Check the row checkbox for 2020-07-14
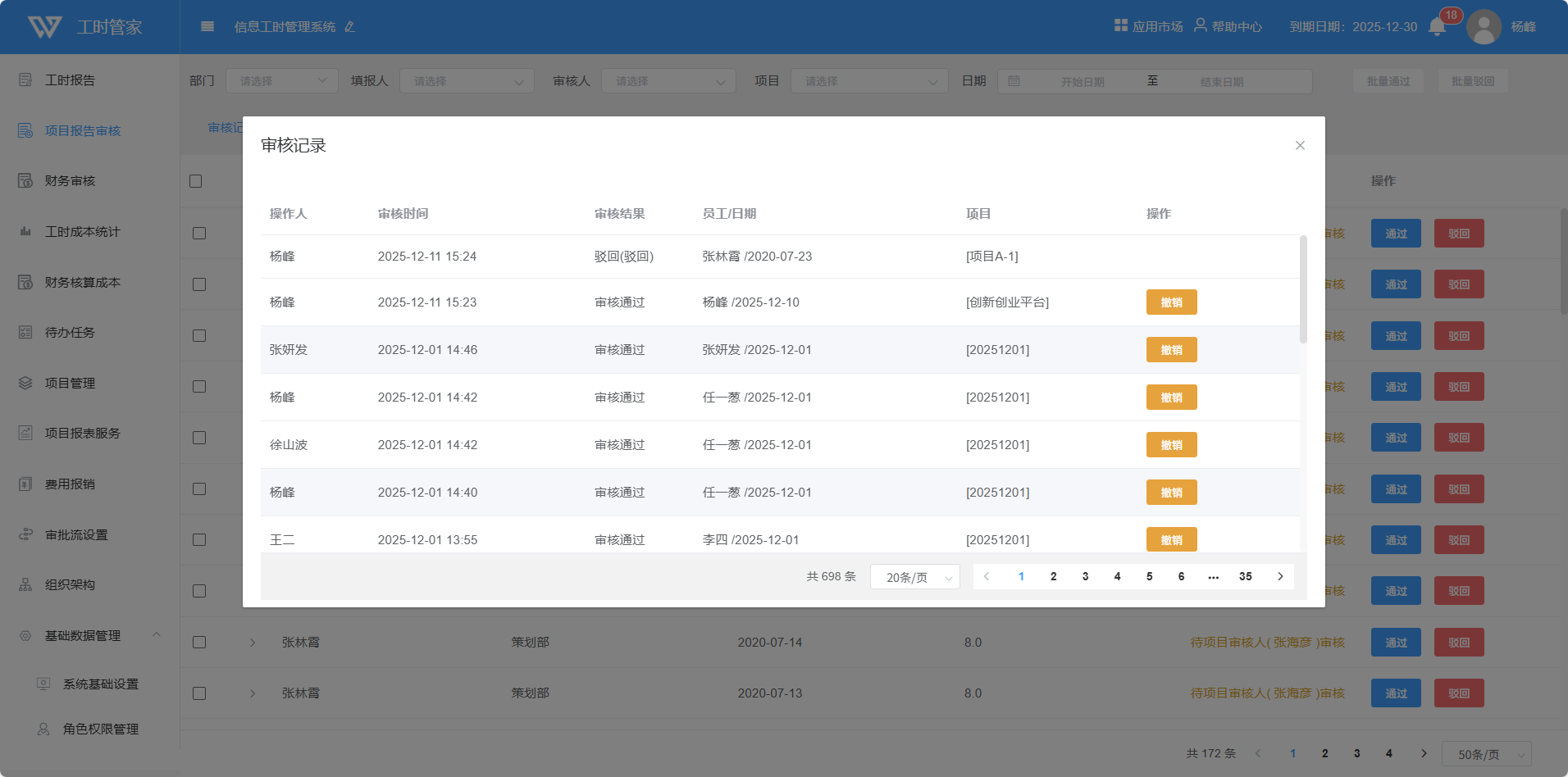 pos(199,643)
